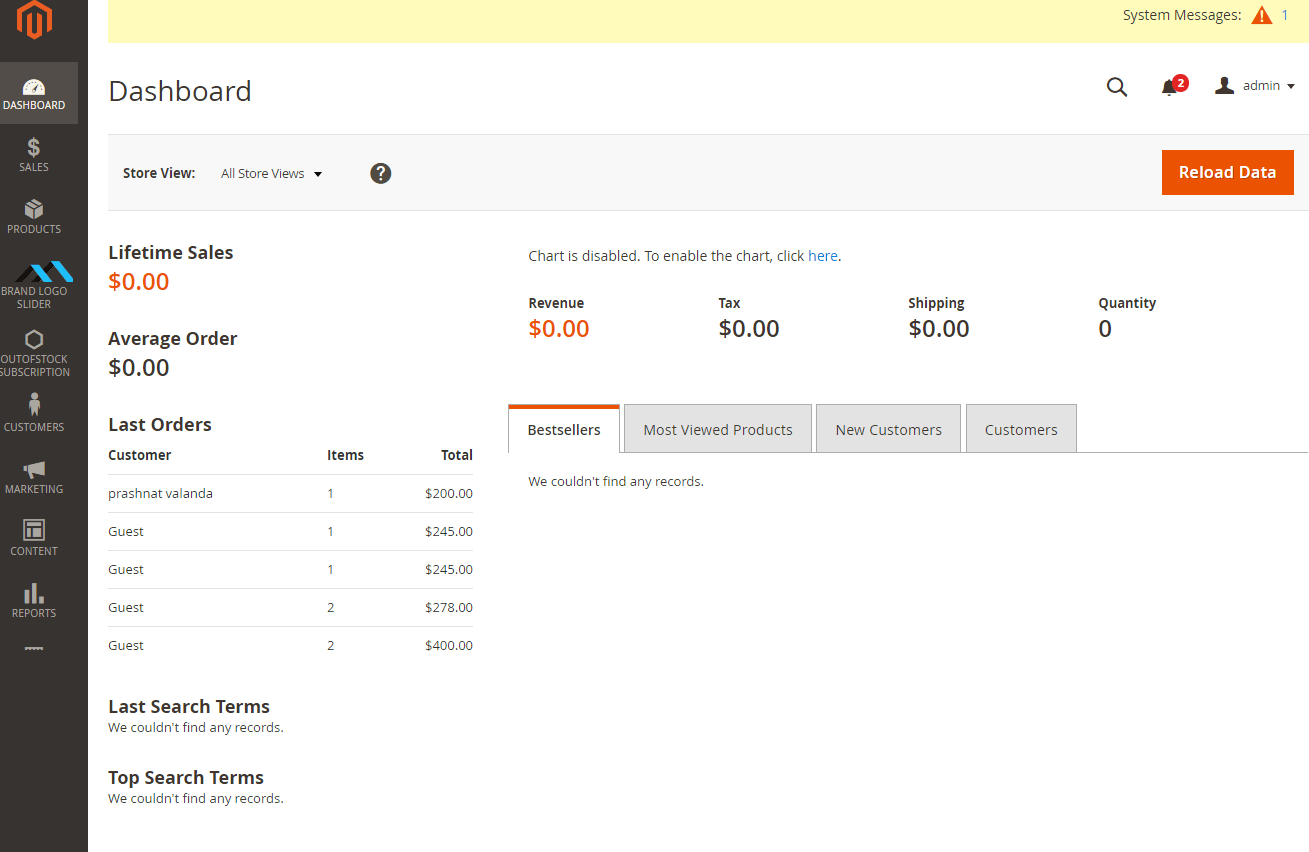Click the Magento logo icon
This screenshot has height=852, width=1309.
(34, 20)
